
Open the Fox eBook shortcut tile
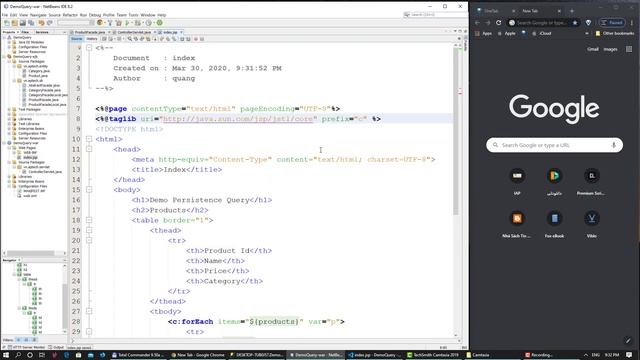click(x=554, y=223)
